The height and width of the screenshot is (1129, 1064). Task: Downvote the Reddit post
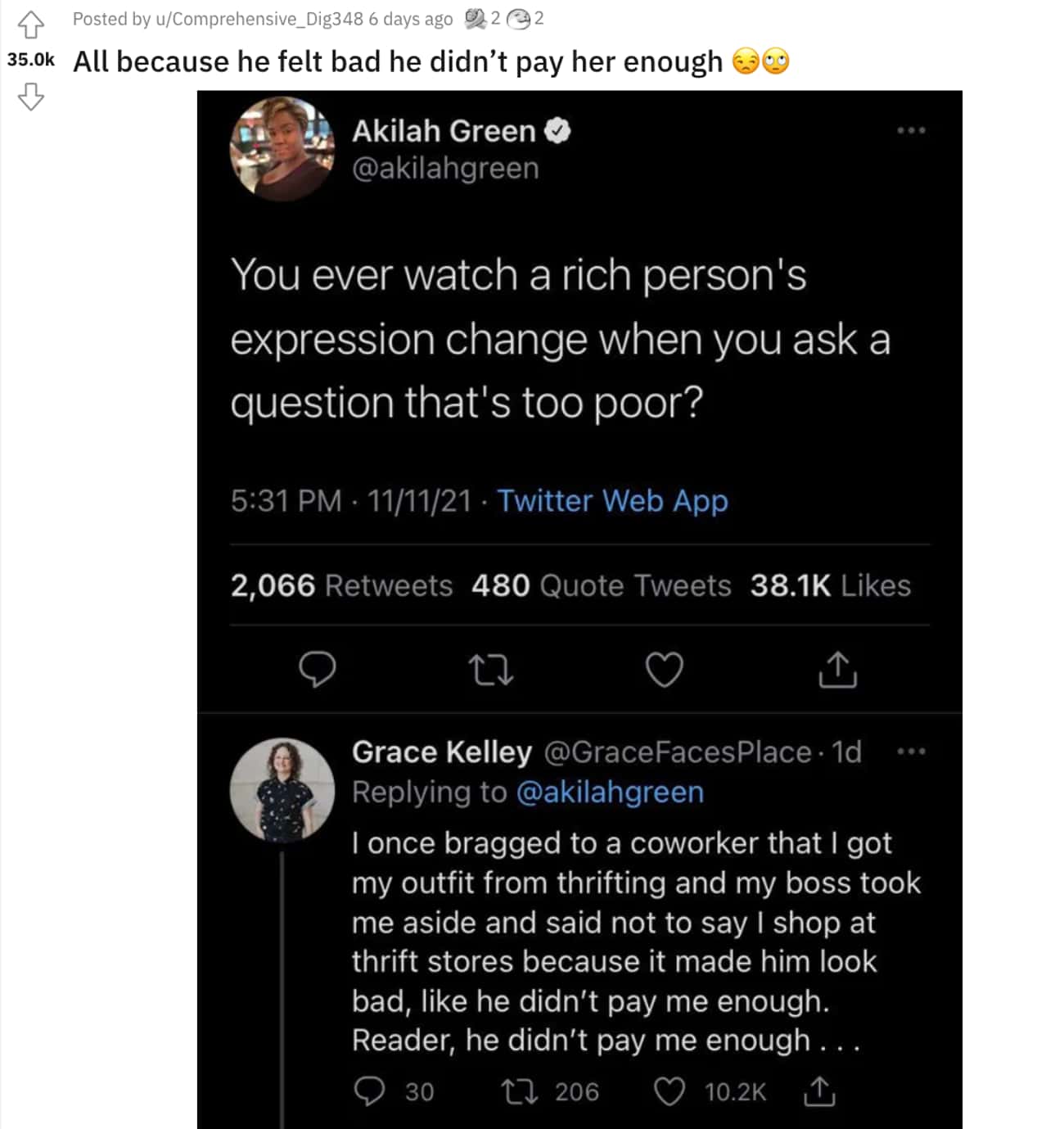tap(31, 97)
